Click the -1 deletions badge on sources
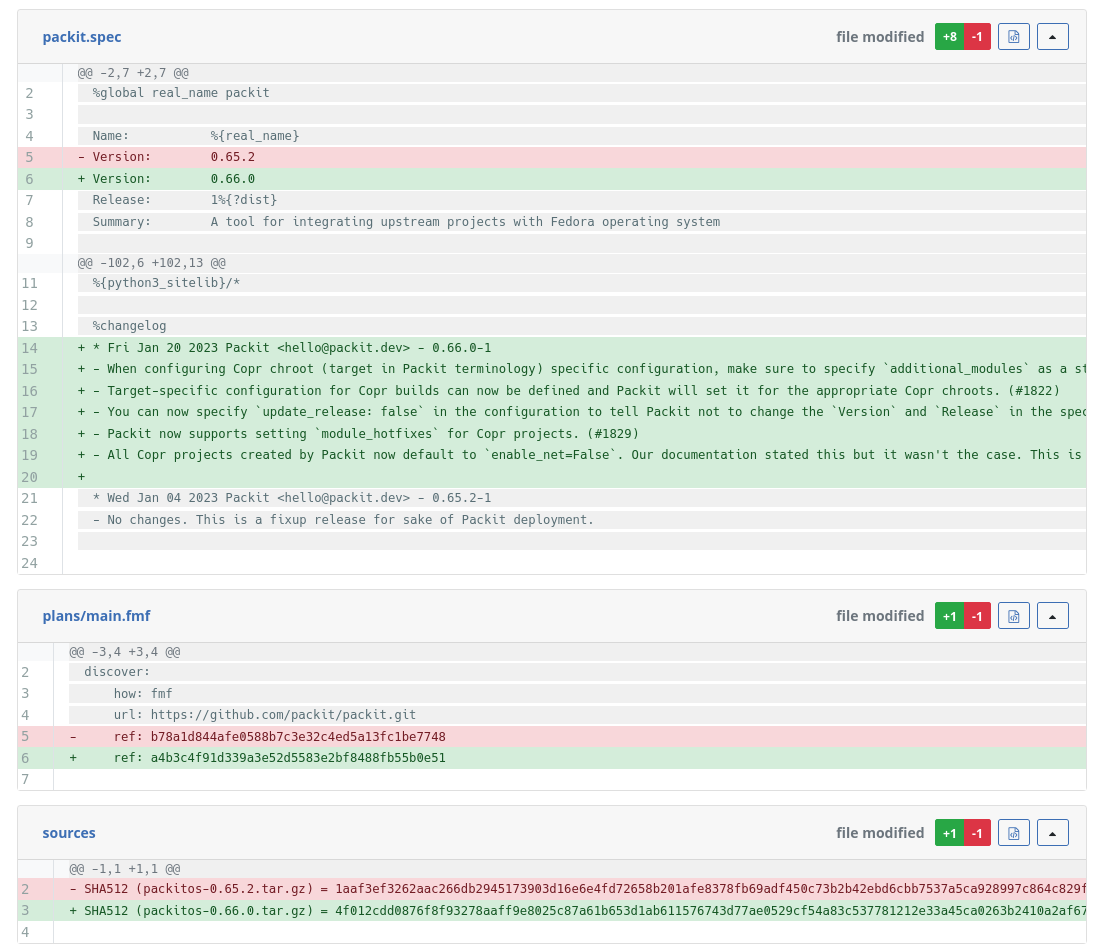The image size is (1110, 950). pyautogui.click(x=977, y=833)
